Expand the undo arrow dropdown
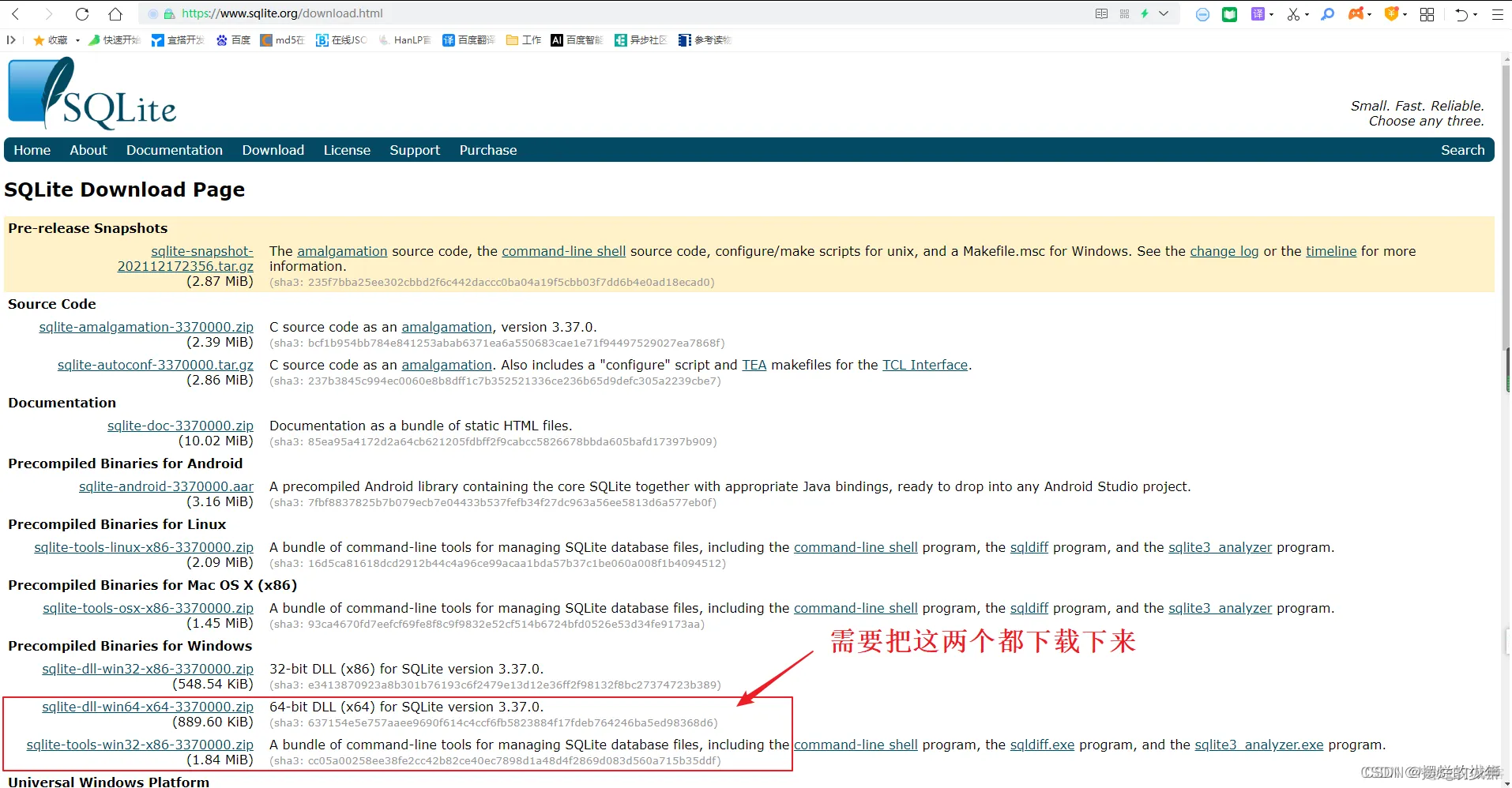1512x788 pixels. point(1475,15)
